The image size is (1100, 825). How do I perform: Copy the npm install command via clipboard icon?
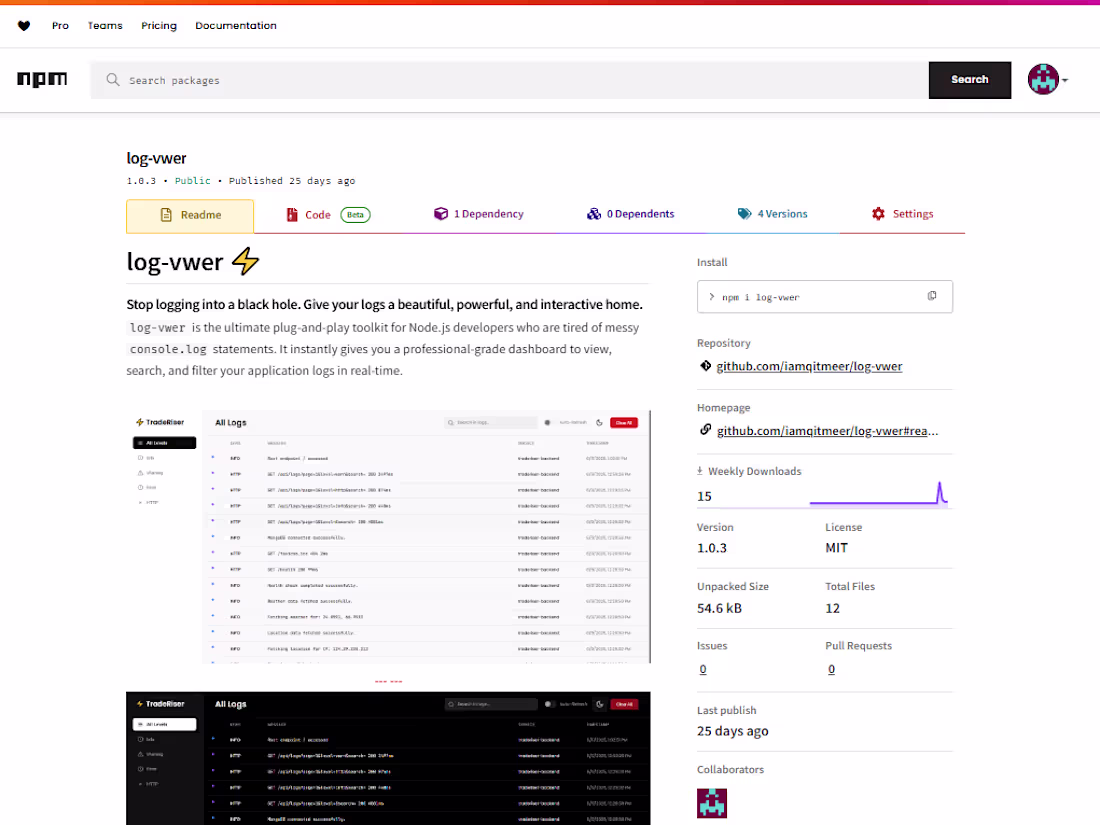(x=932, y=296)
